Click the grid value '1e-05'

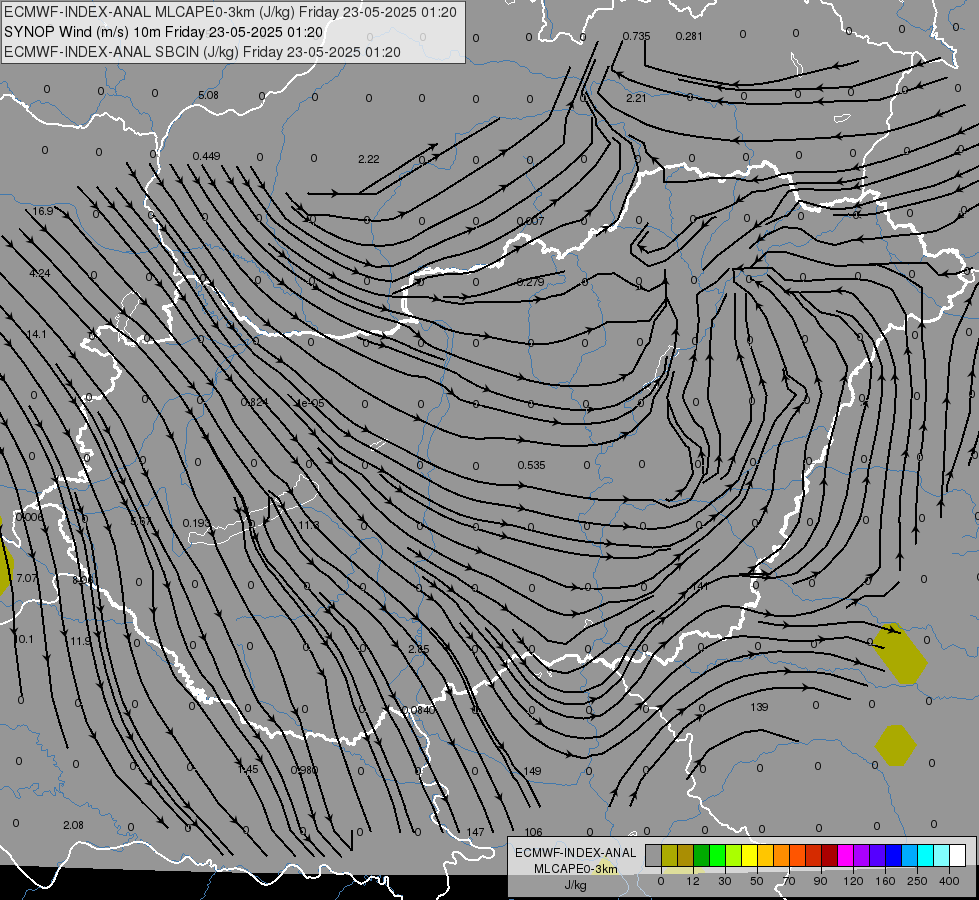point(310,403)
